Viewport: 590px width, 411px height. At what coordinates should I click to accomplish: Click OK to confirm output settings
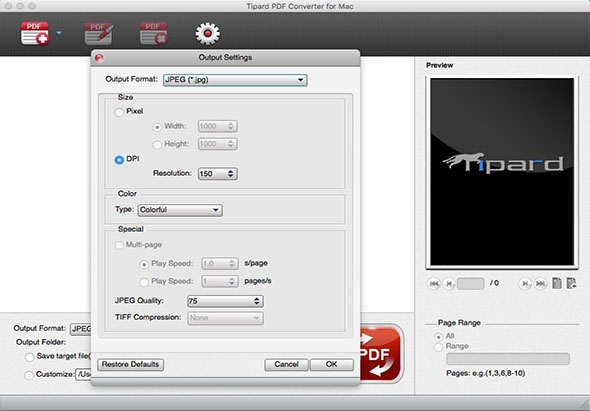click(x=331, y=364)
